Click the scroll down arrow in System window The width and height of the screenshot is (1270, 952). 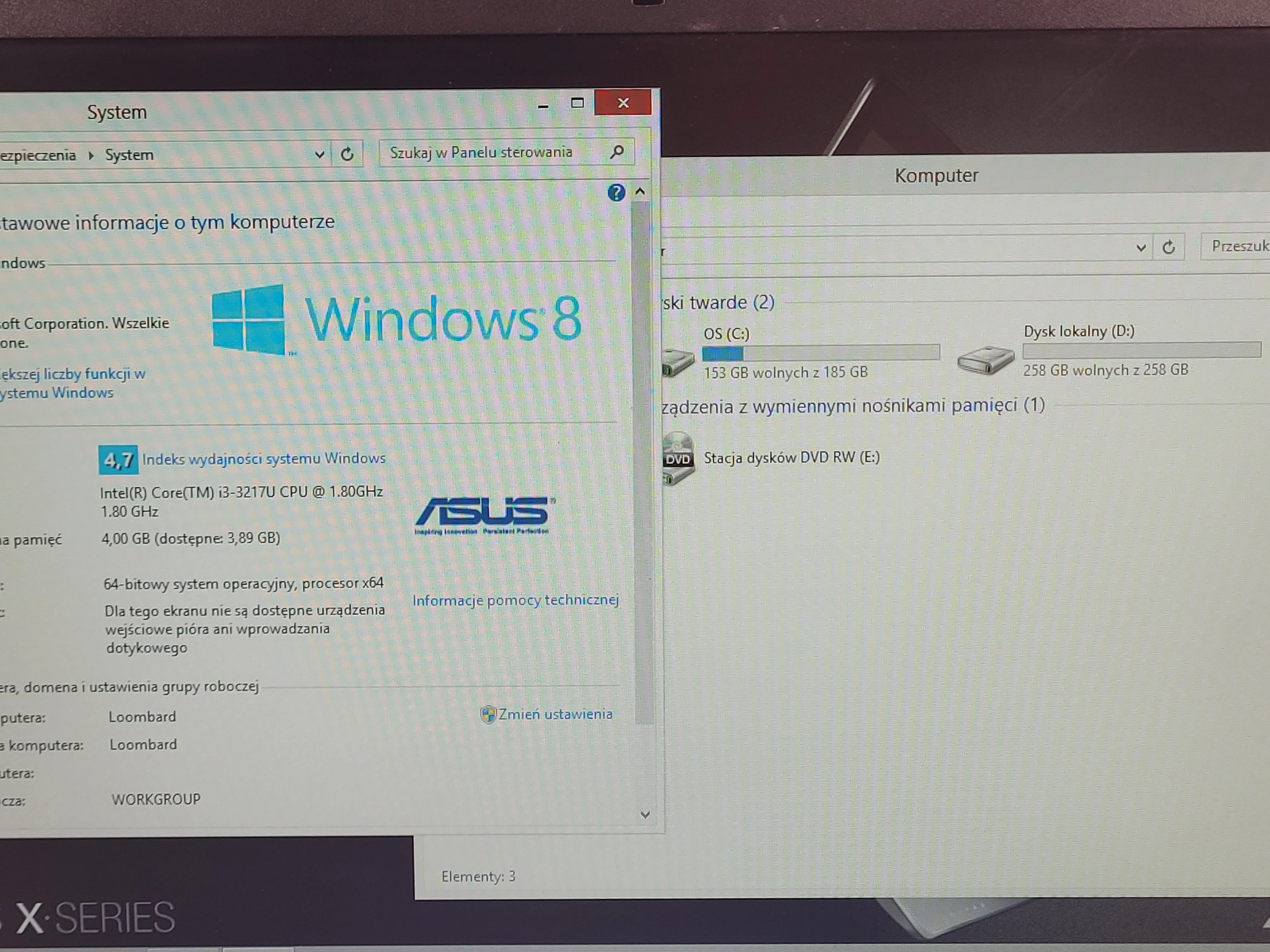645,815
